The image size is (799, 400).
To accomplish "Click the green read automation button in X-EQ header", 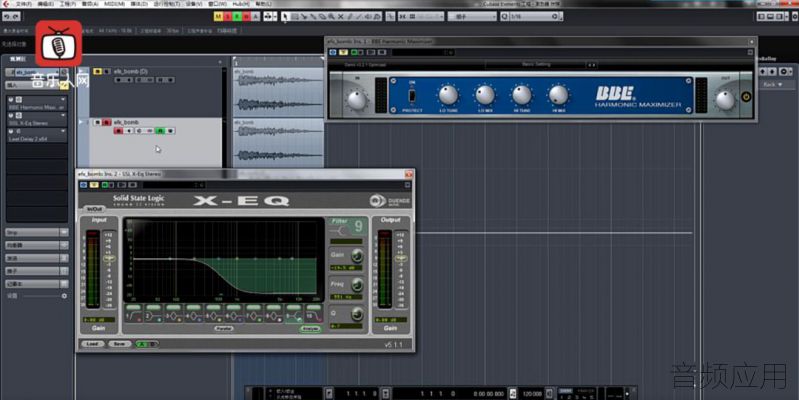I will pyautogui.click(x=104, y=184).
